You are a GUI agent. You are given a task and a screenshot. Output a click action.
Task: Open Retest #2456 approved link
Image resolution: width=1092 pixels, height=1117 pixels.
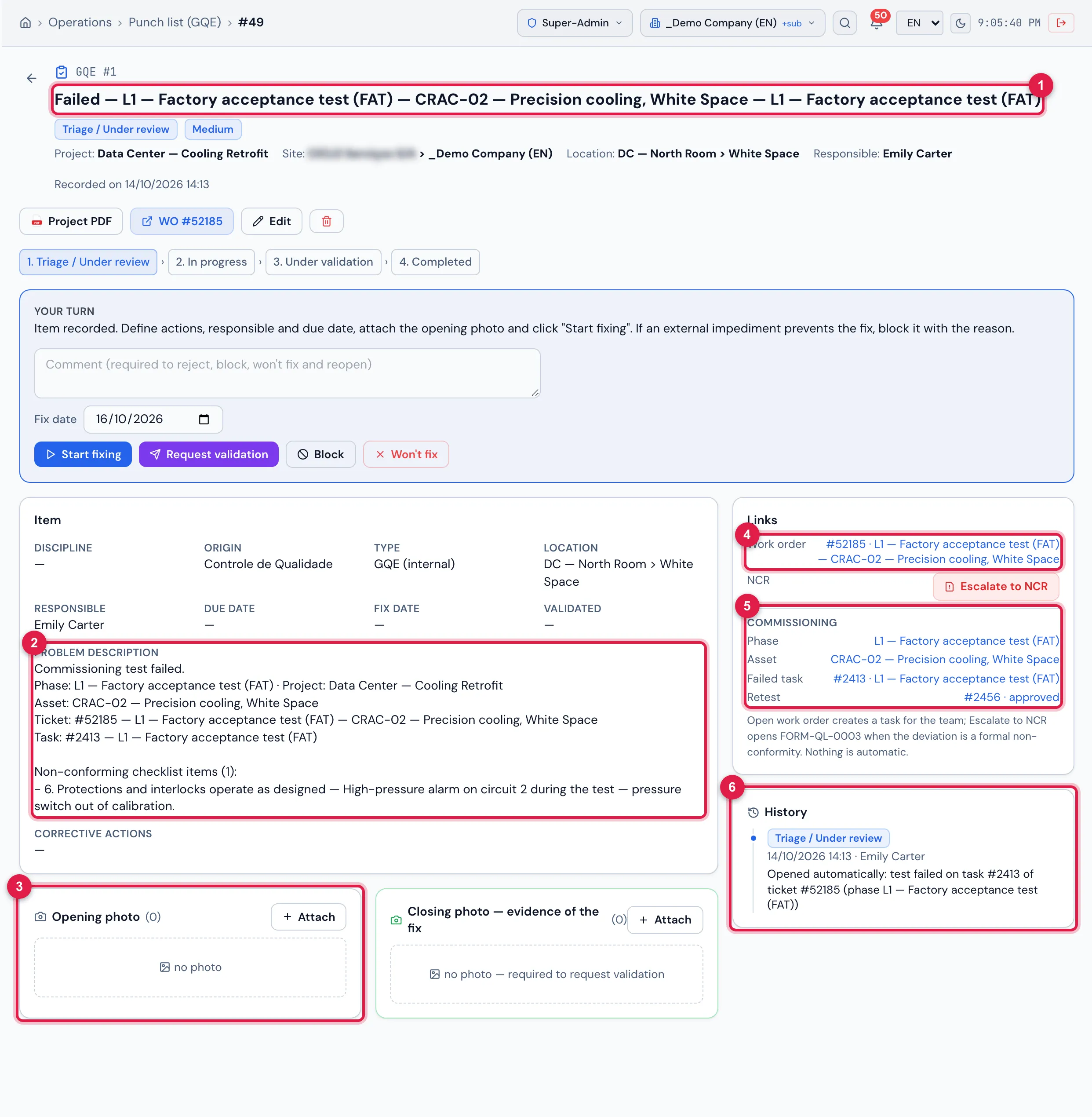(x=1011, y=697)
